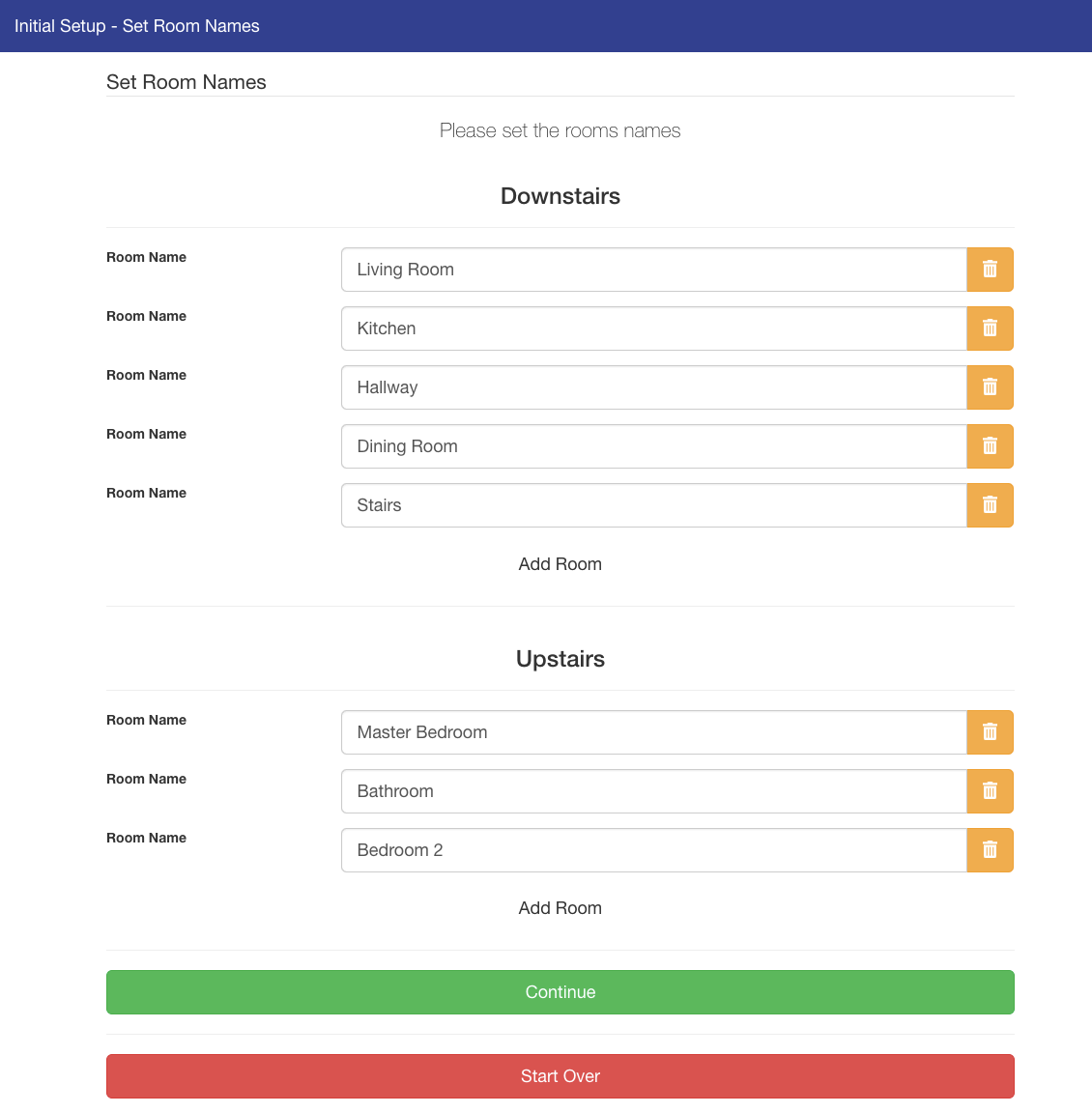Add Room under the Upstairs section

[560, 908]
